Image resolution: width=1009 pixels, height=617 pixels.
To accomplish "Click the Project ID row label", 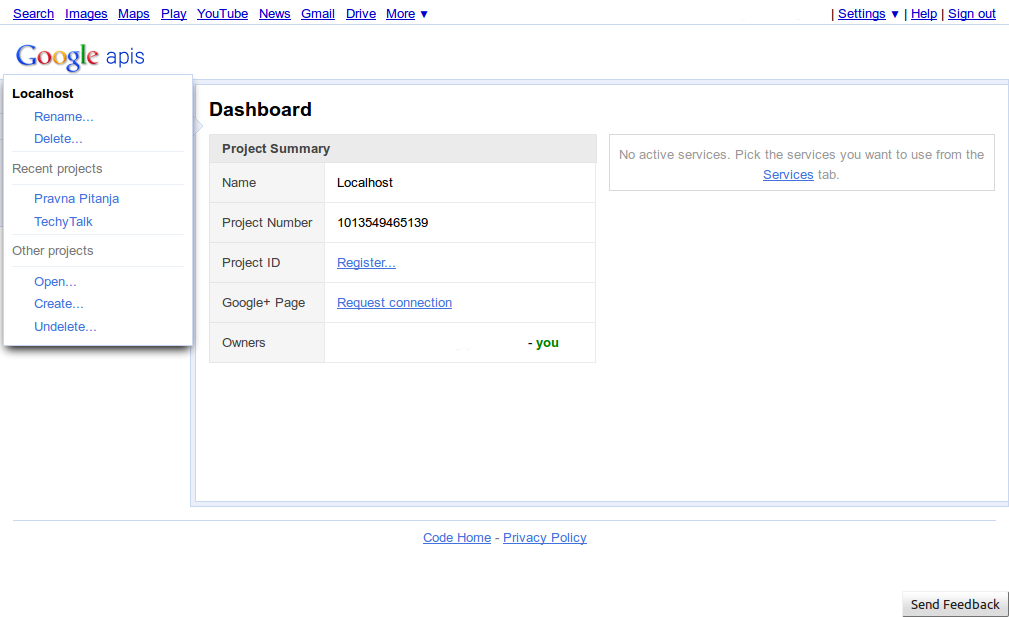I will pos(251,262).
